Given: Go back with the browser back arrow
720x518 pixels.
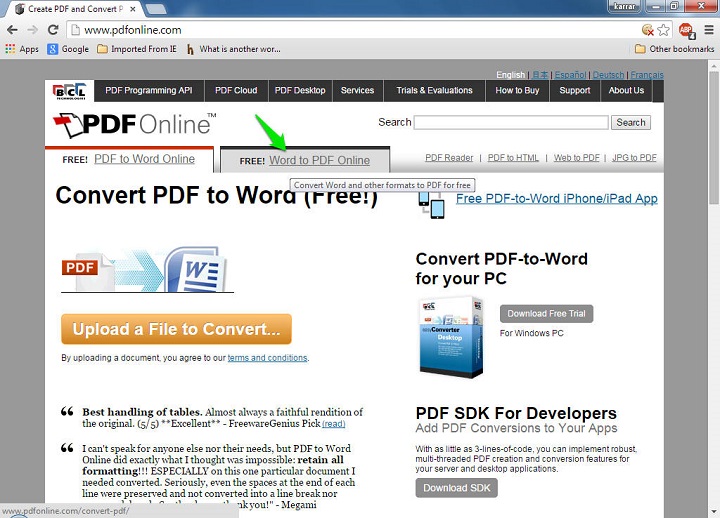Looking at the screenshot, I should pyautogui.click(x=12, y=30).
